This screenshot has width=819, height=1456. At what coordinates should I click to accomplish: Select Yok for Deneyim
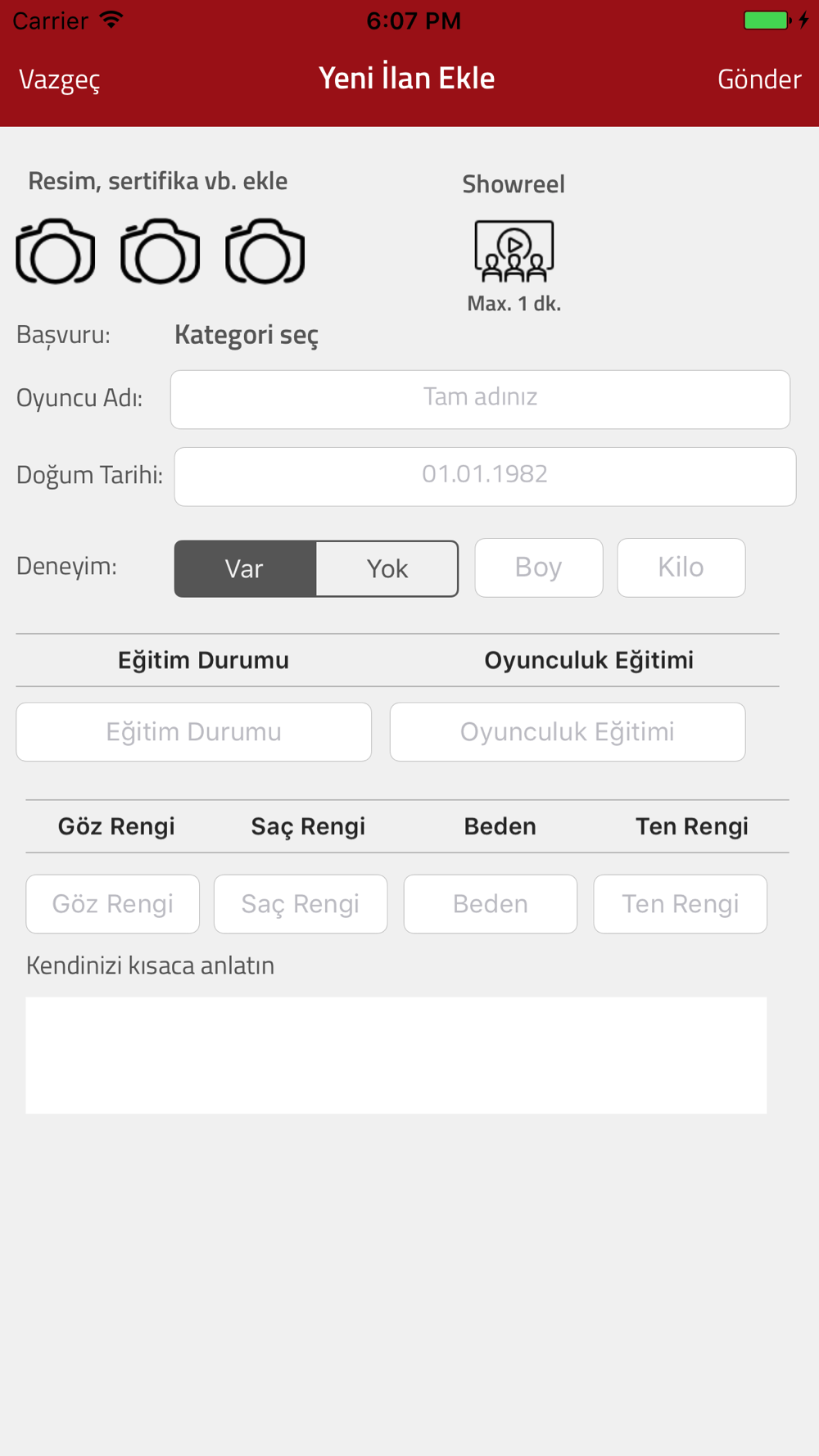tap(387, 568)
